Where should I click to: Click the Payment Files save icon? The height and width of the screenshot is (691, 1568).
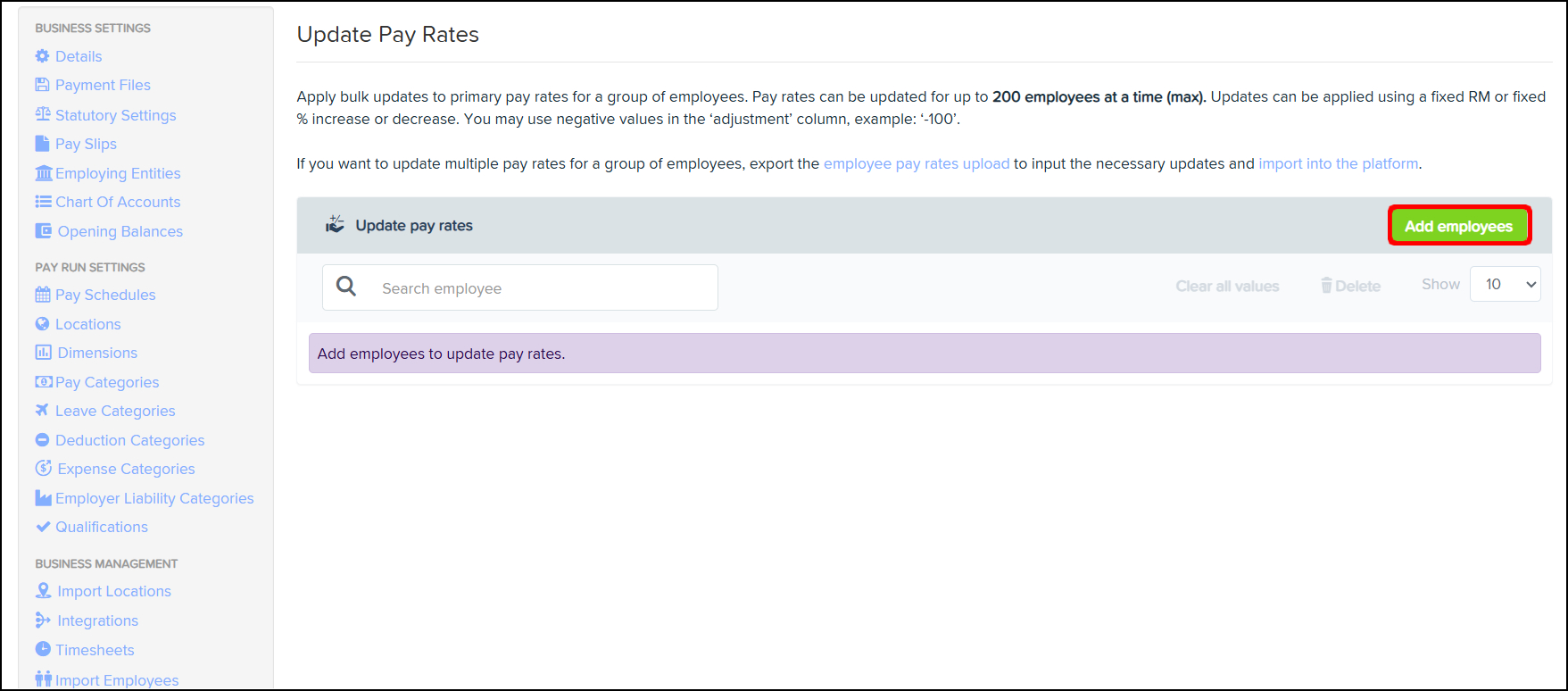[42, 85]
